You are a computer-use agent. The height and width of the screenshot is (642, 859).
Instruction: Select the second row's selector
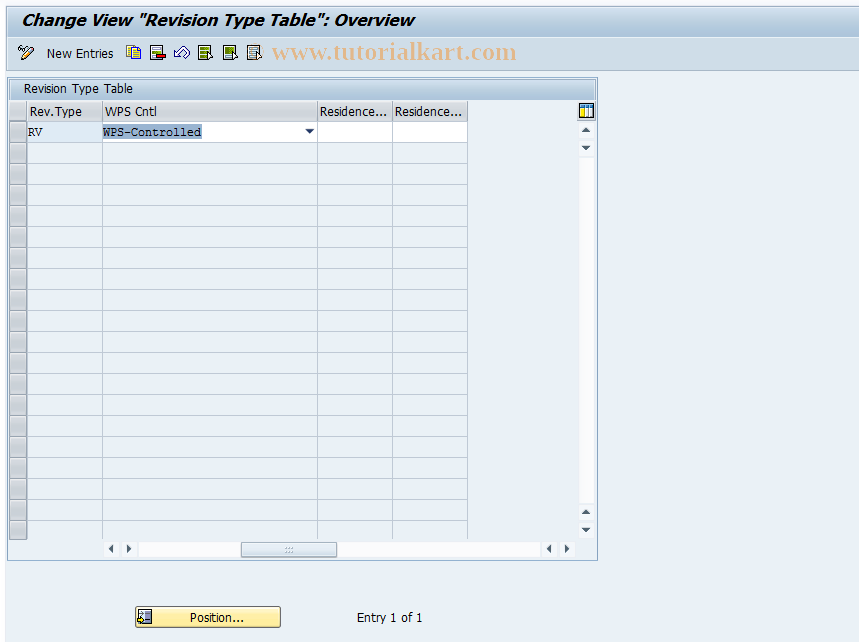click(x=18, y=153)
